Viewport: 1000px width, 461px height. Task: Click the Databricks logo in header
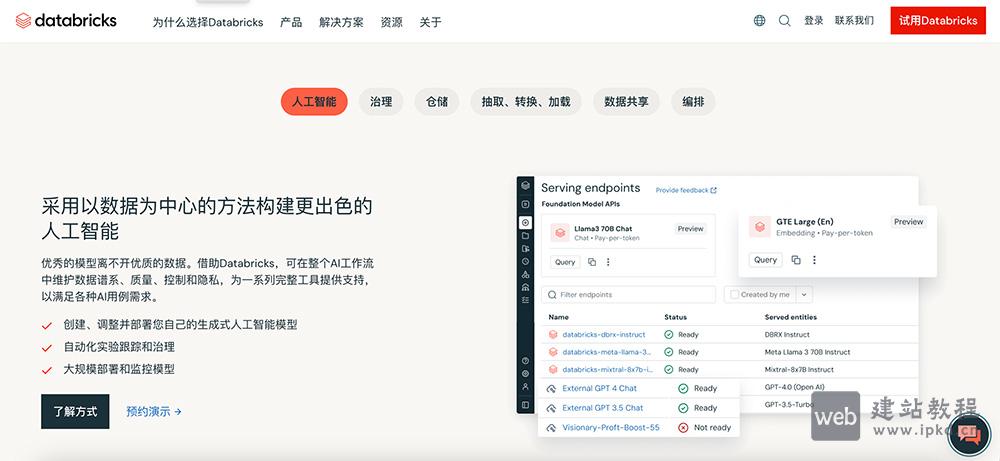[66, 21]
